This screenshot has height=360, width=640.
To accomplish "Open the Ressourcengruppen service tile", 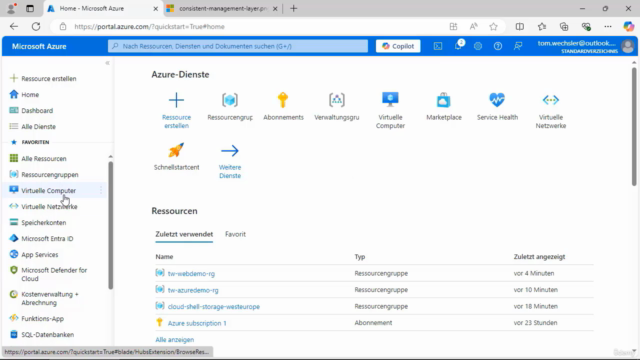I will click(230, 107).
